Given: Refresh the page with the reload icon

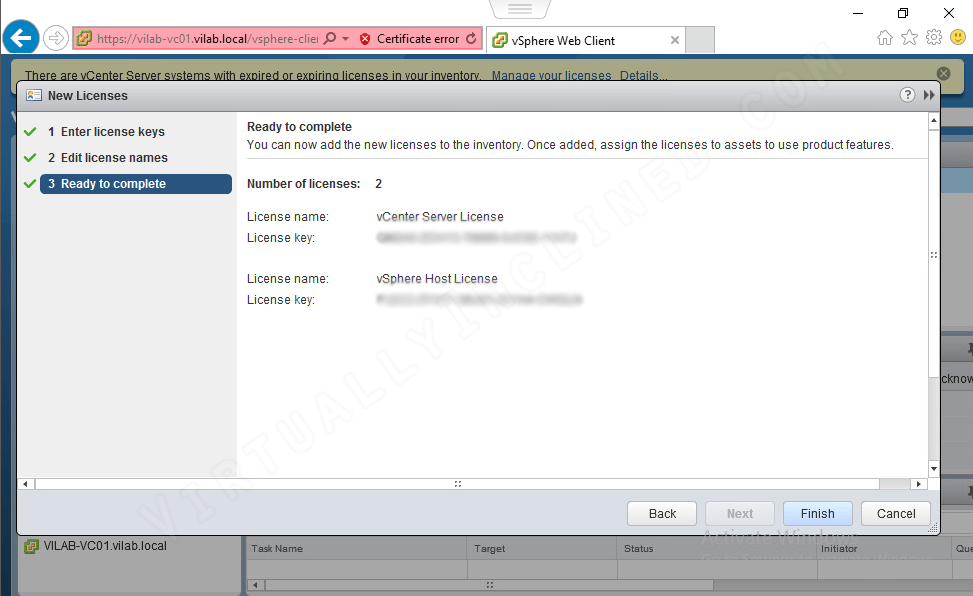Looking at the screenshot, I should tap(472, 38).
